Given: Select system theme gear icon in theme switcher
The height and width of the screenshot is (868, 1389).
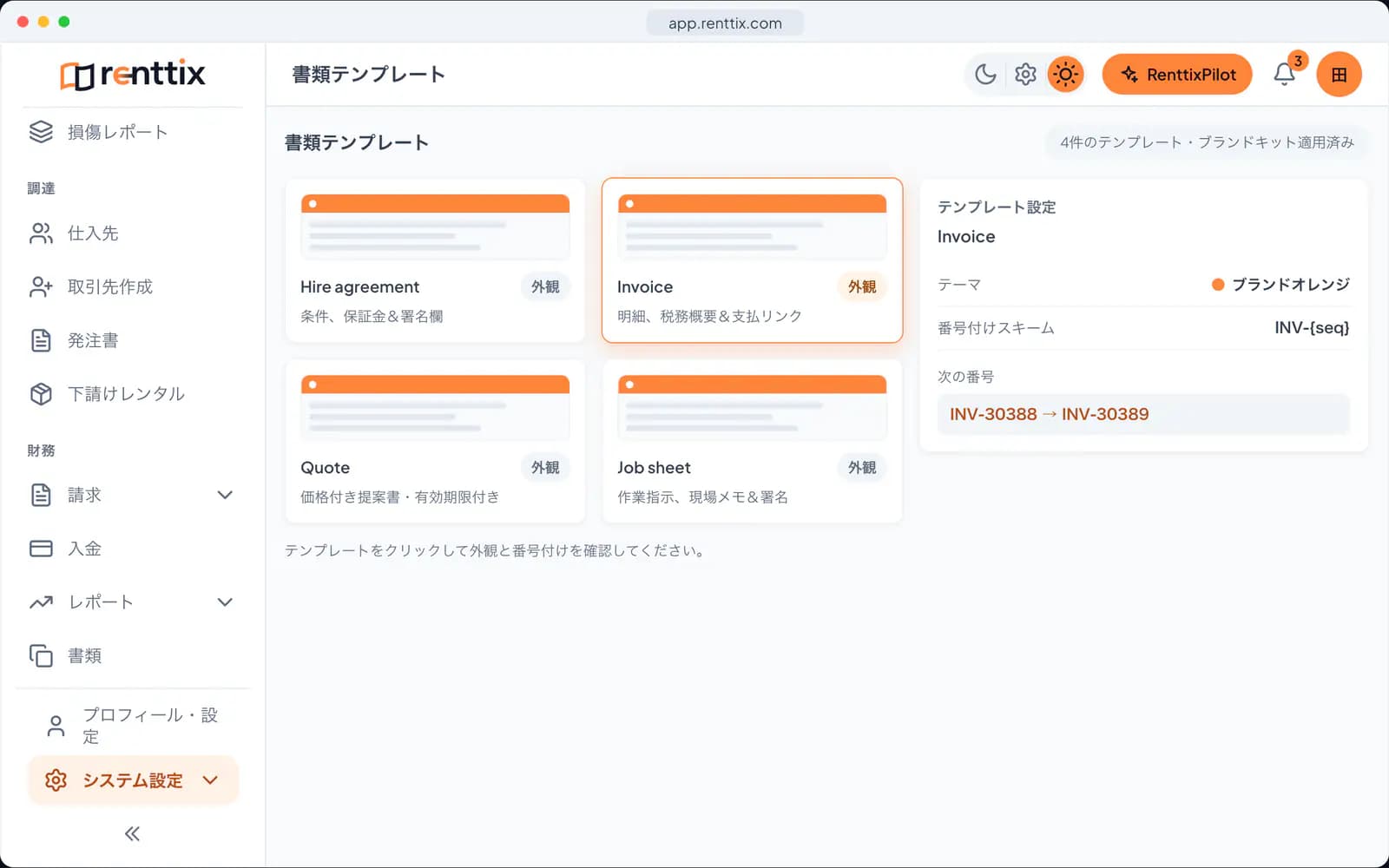Looking at the screenshot, I should pos(1025,75).
